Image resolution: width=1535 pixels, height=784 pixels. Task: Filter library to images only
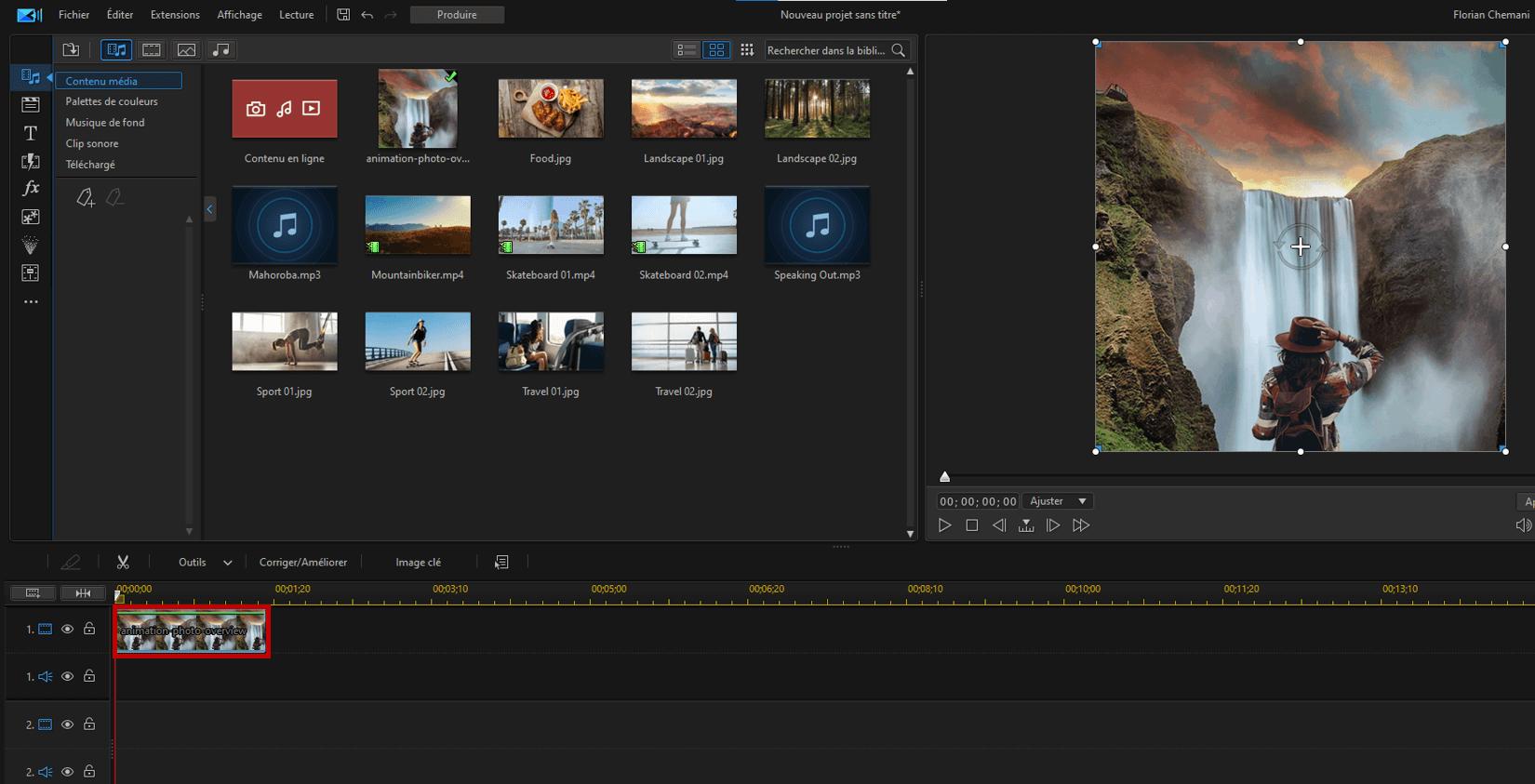186,49
